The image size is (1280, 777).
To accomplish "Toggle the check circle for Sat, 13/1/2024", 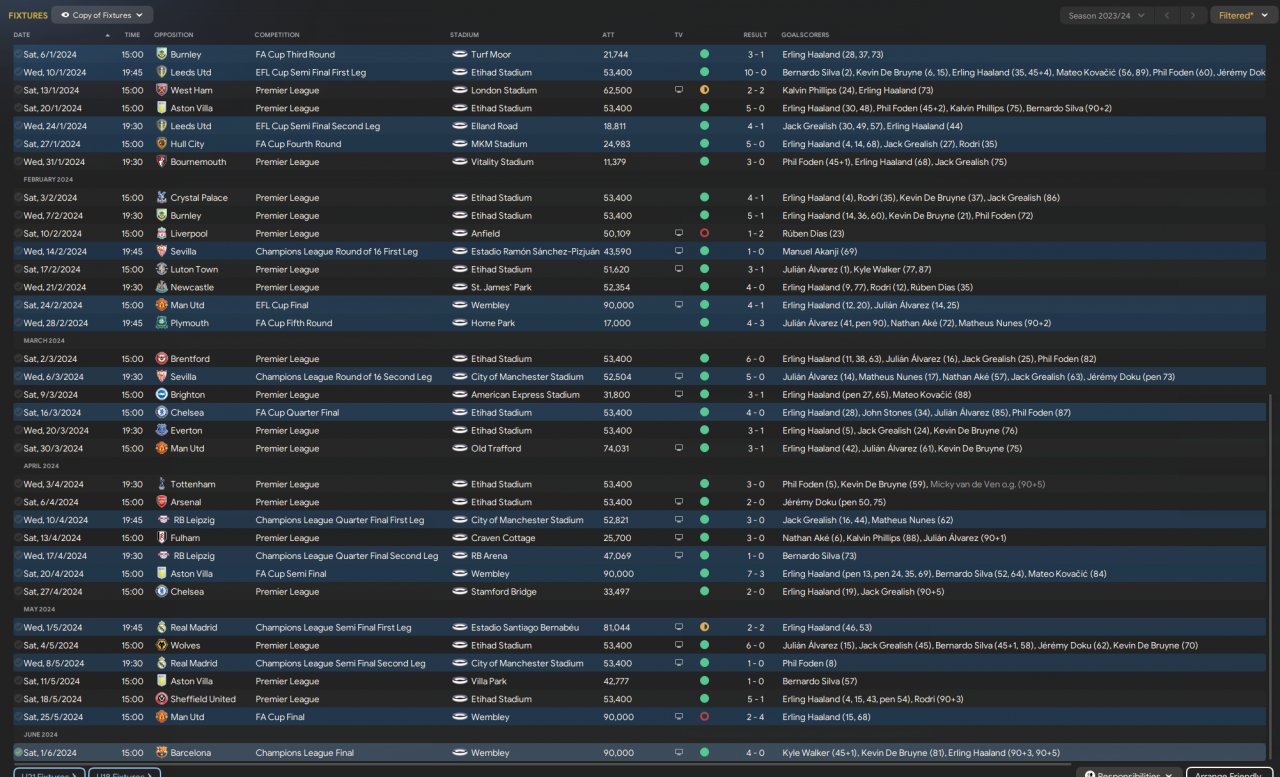I will [x=18, y=90].
